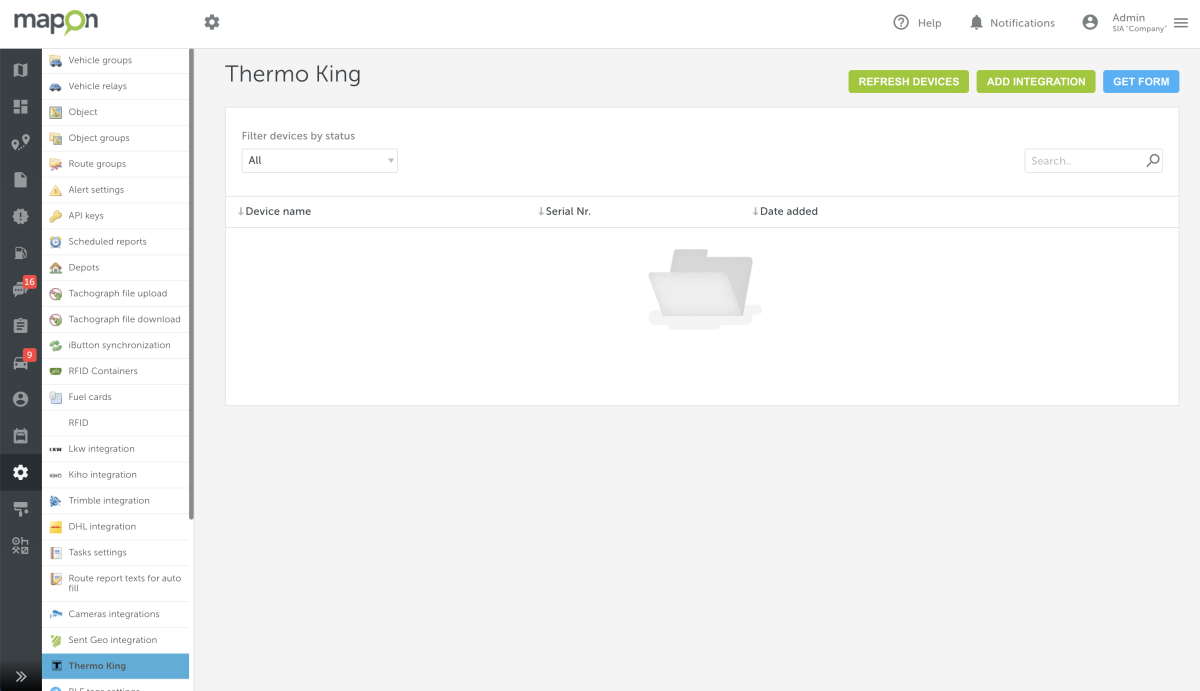Open the Filter devices by status dropdown

click(319, 160)
